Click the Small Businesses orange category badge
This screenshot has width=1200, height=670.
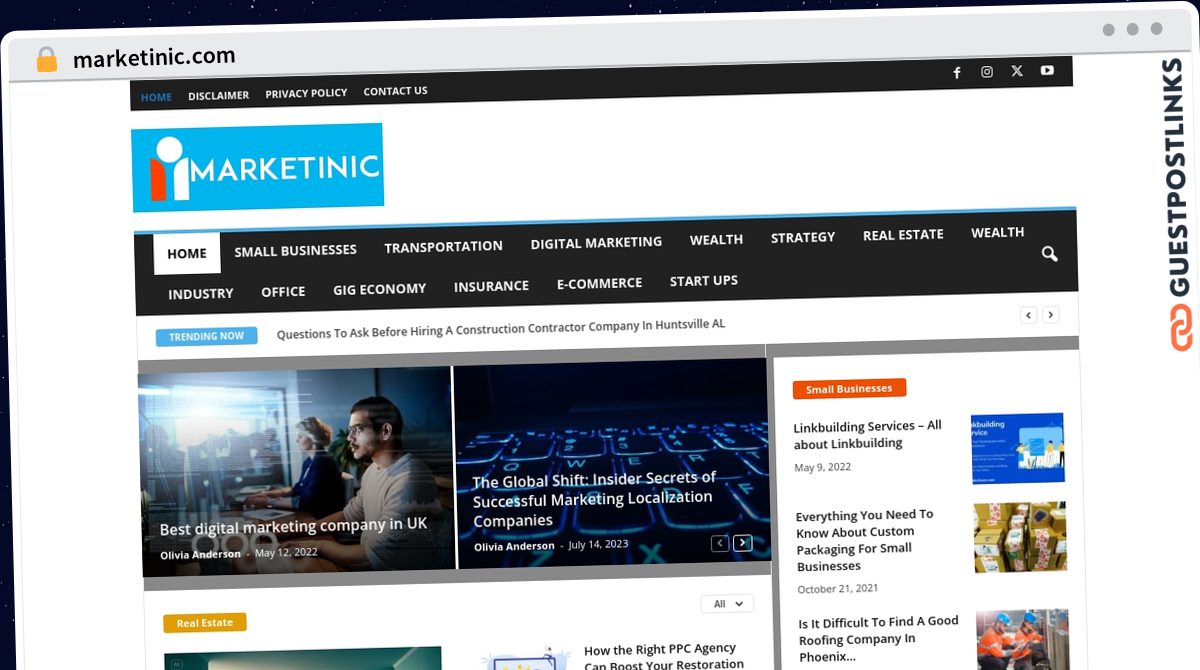click(849, 389)
